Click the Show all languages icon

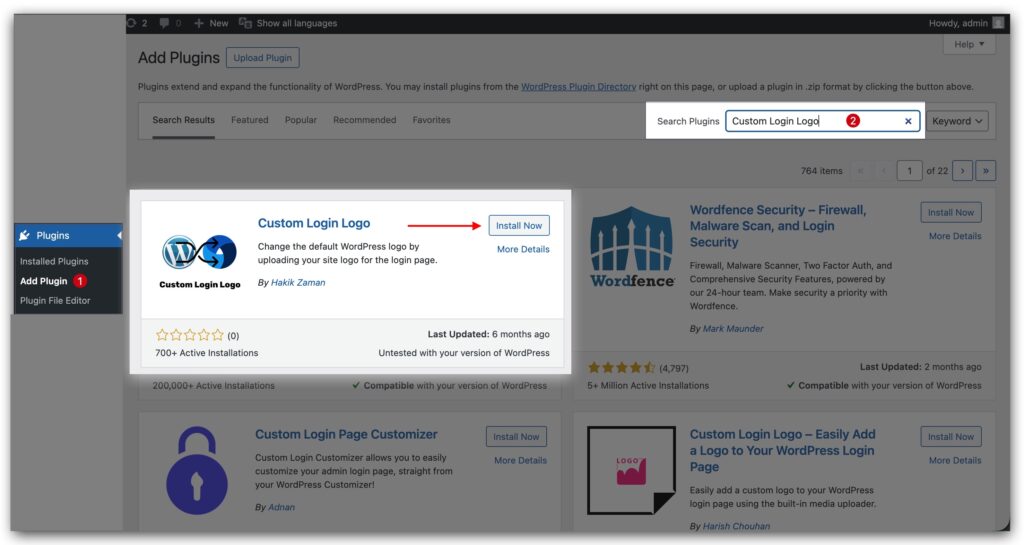(245, 23)
